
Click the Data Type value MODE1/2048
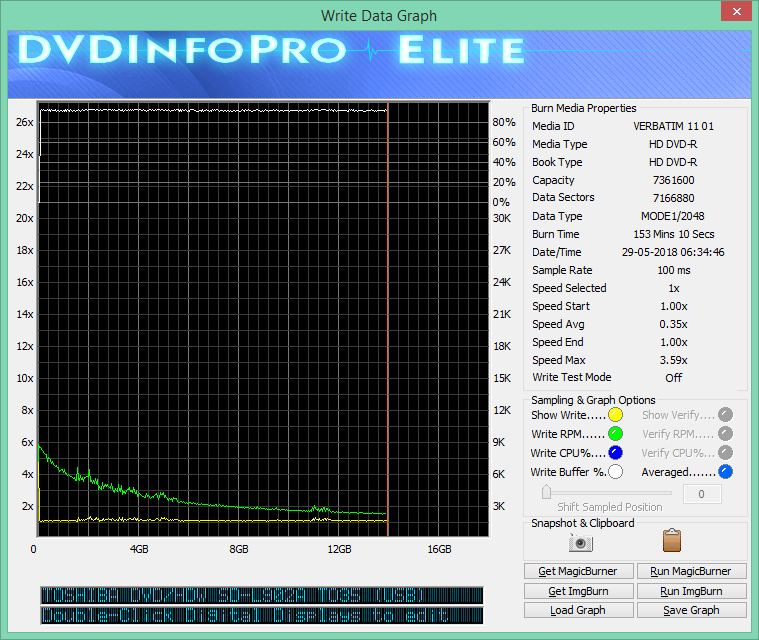[x=673, y=216]
